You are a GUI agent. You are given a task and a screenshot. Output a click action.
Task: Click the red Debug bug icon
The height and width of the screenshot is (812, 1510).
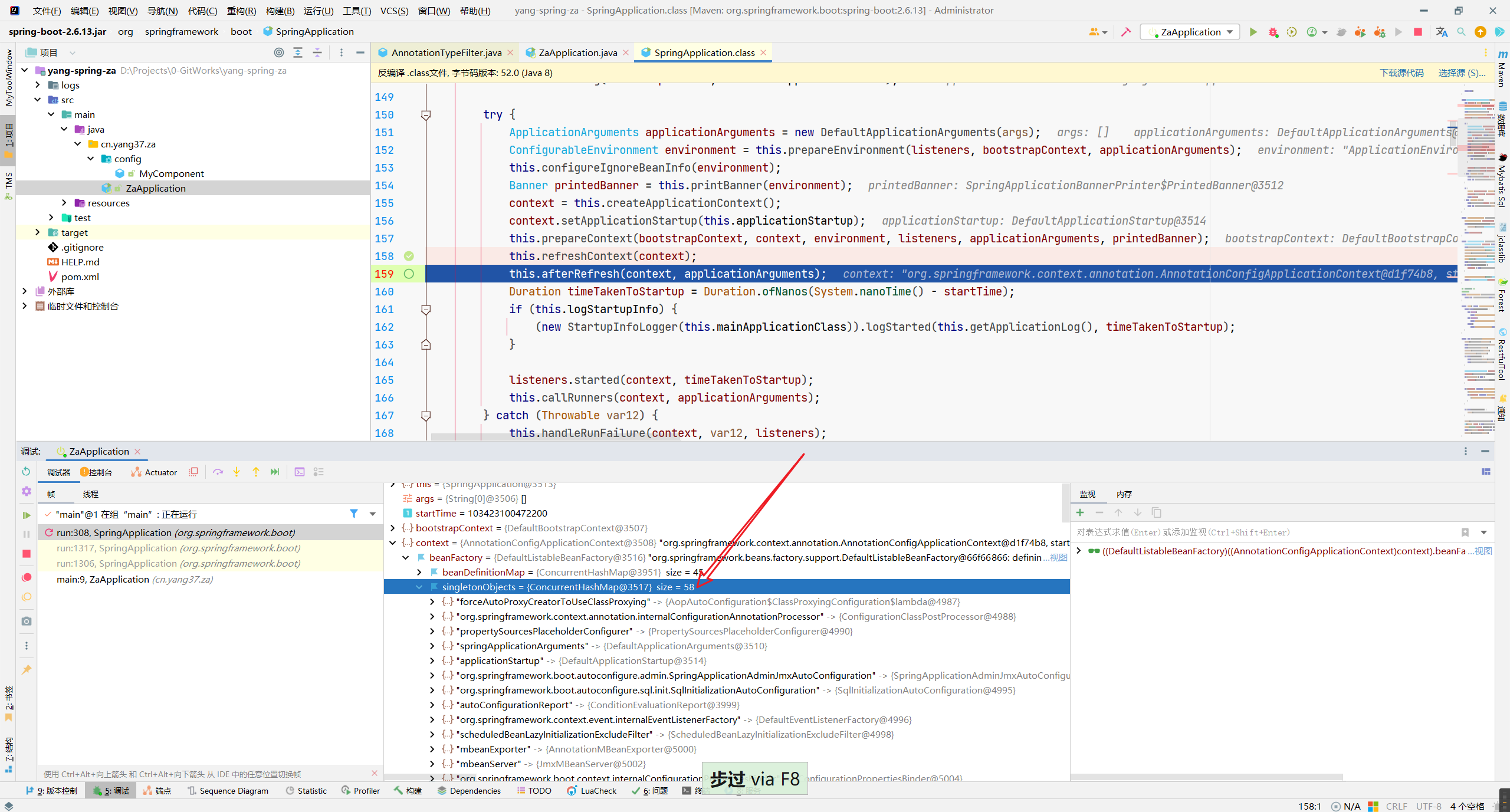(x=1273, y=32)
